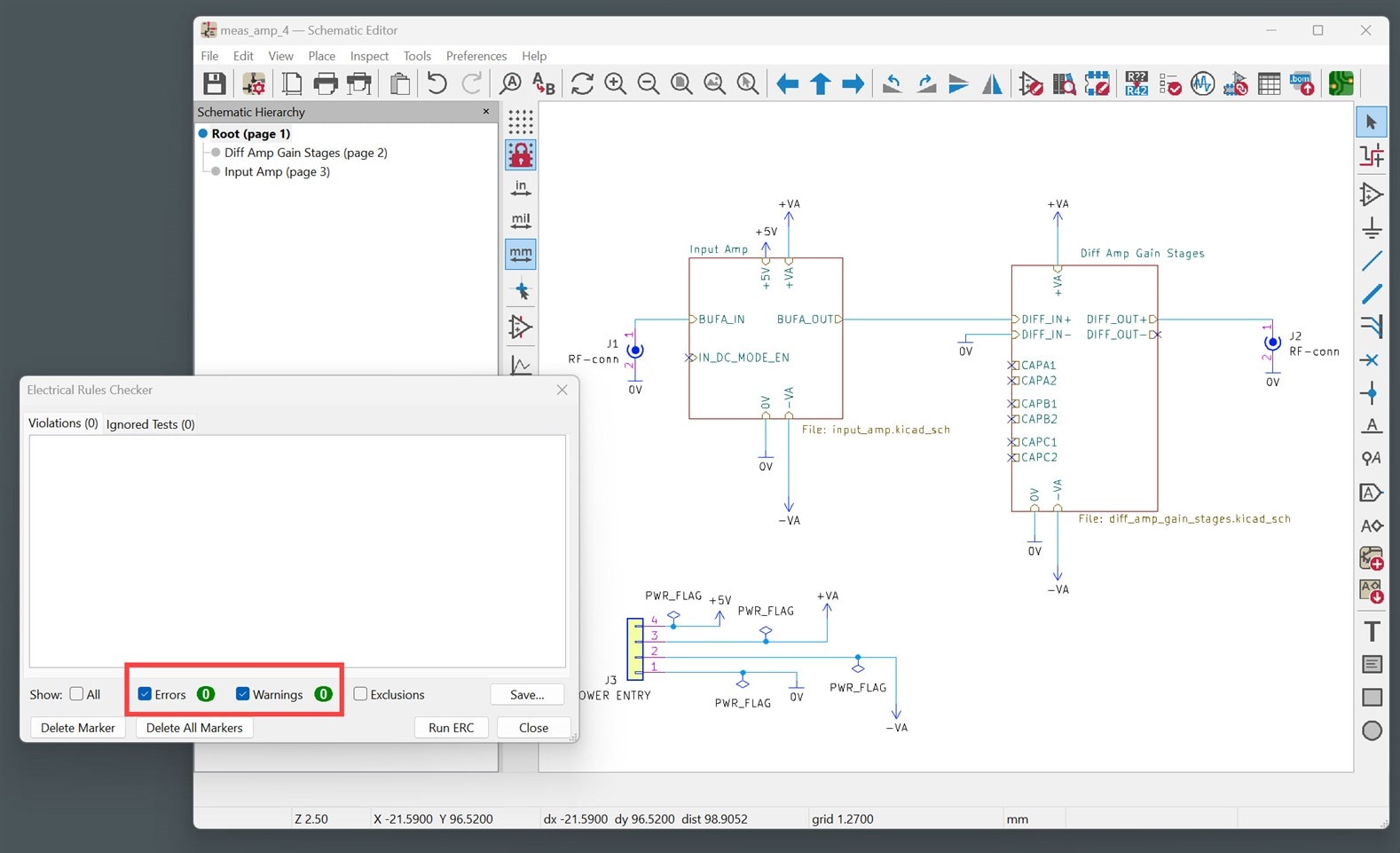Click the Print icon in the toolbar

point(326,83)
